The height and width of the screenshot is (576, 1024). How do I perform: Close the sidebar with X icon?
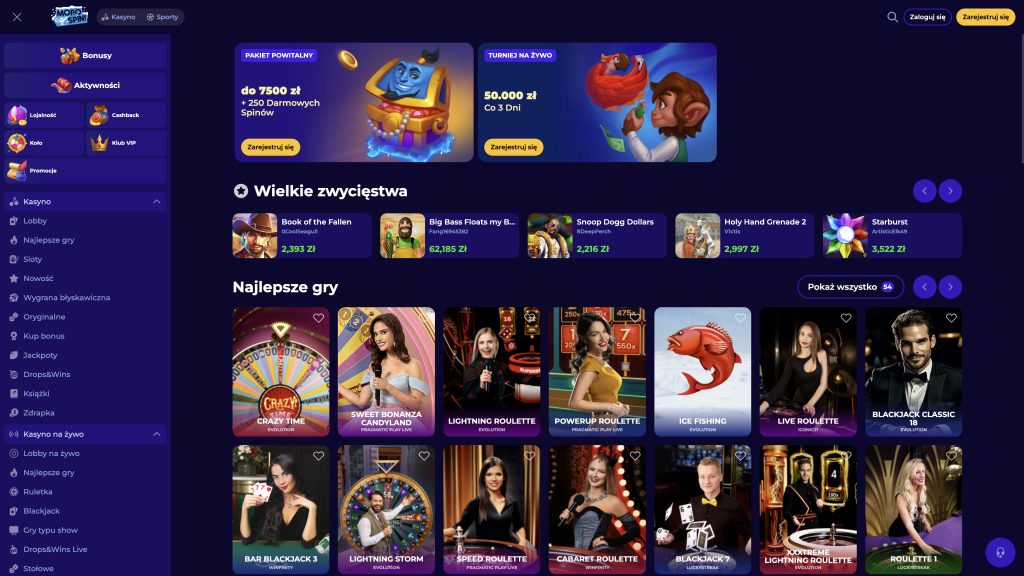(17, 17)
